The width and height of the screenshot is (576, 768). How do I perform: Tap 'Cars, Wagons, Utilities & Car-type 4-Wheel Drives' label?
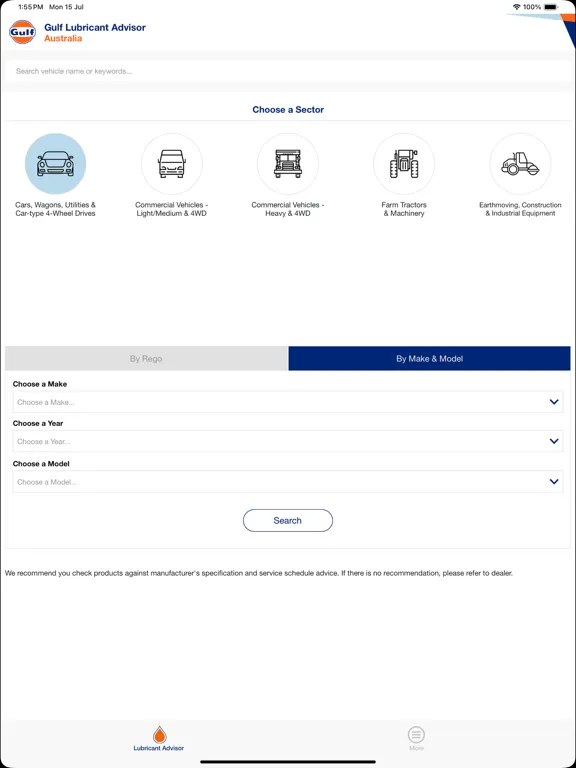[x=55, y=209]
